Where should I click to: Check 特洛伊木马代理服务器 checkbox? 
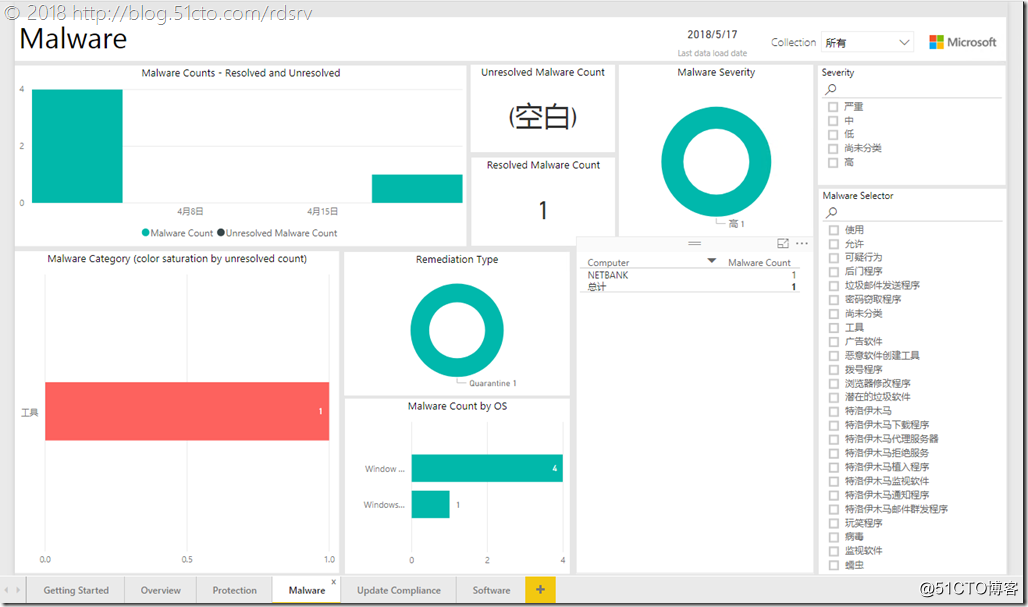(x=834, y=439)
